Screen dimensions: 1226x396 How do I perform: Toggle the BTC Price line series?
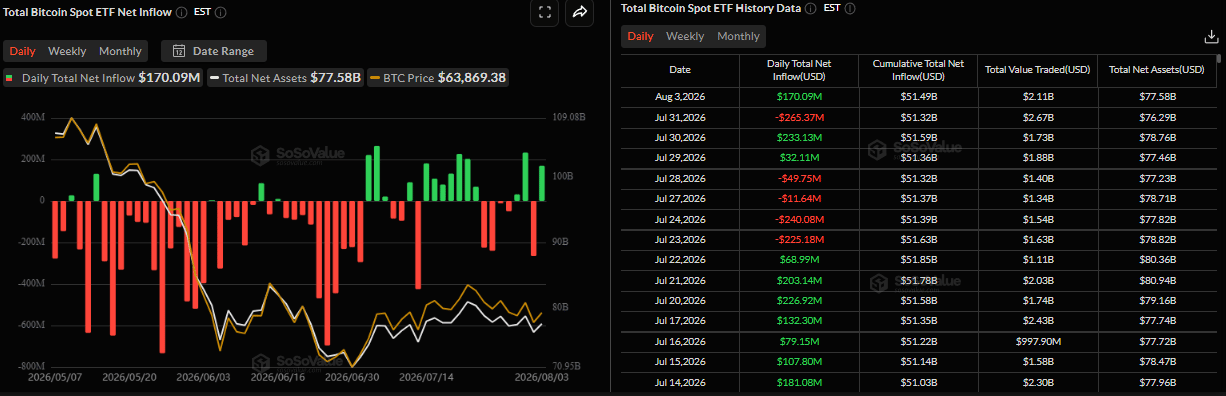coord(438,77)
